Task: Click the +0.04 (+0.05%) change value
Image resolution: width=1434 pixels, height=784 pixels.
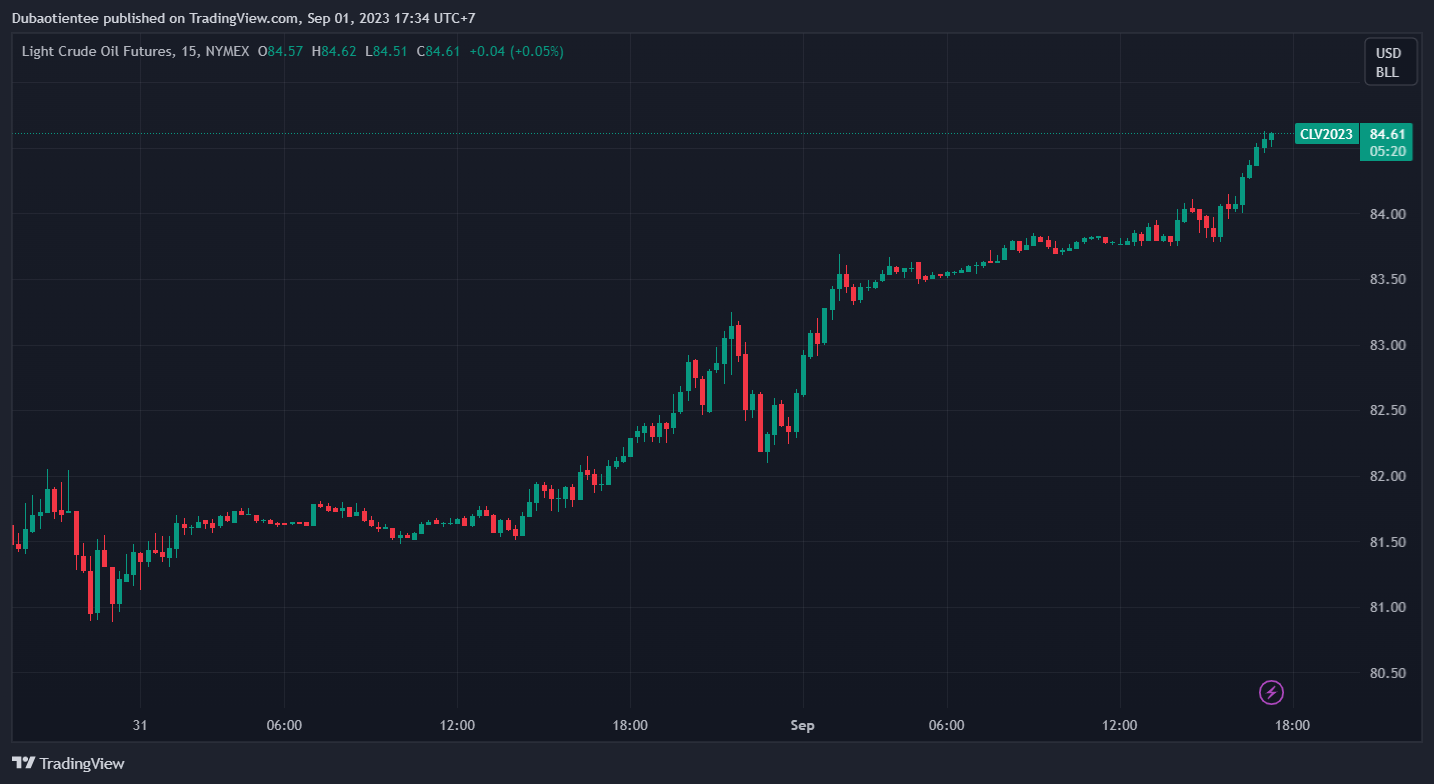Action: 516,51
